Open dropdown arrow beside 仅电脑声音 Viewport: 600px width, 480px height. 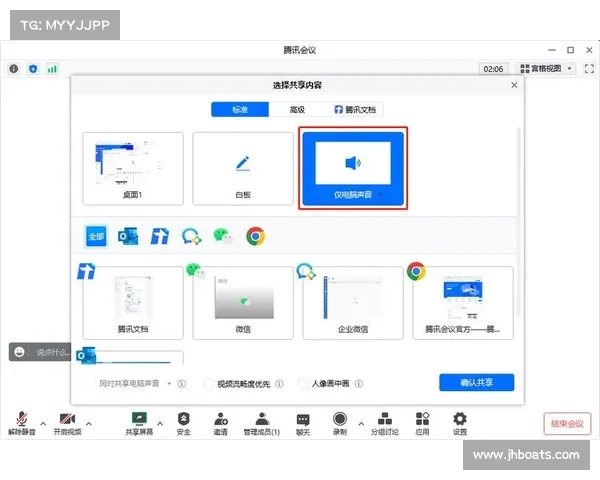tap(380, 194)
